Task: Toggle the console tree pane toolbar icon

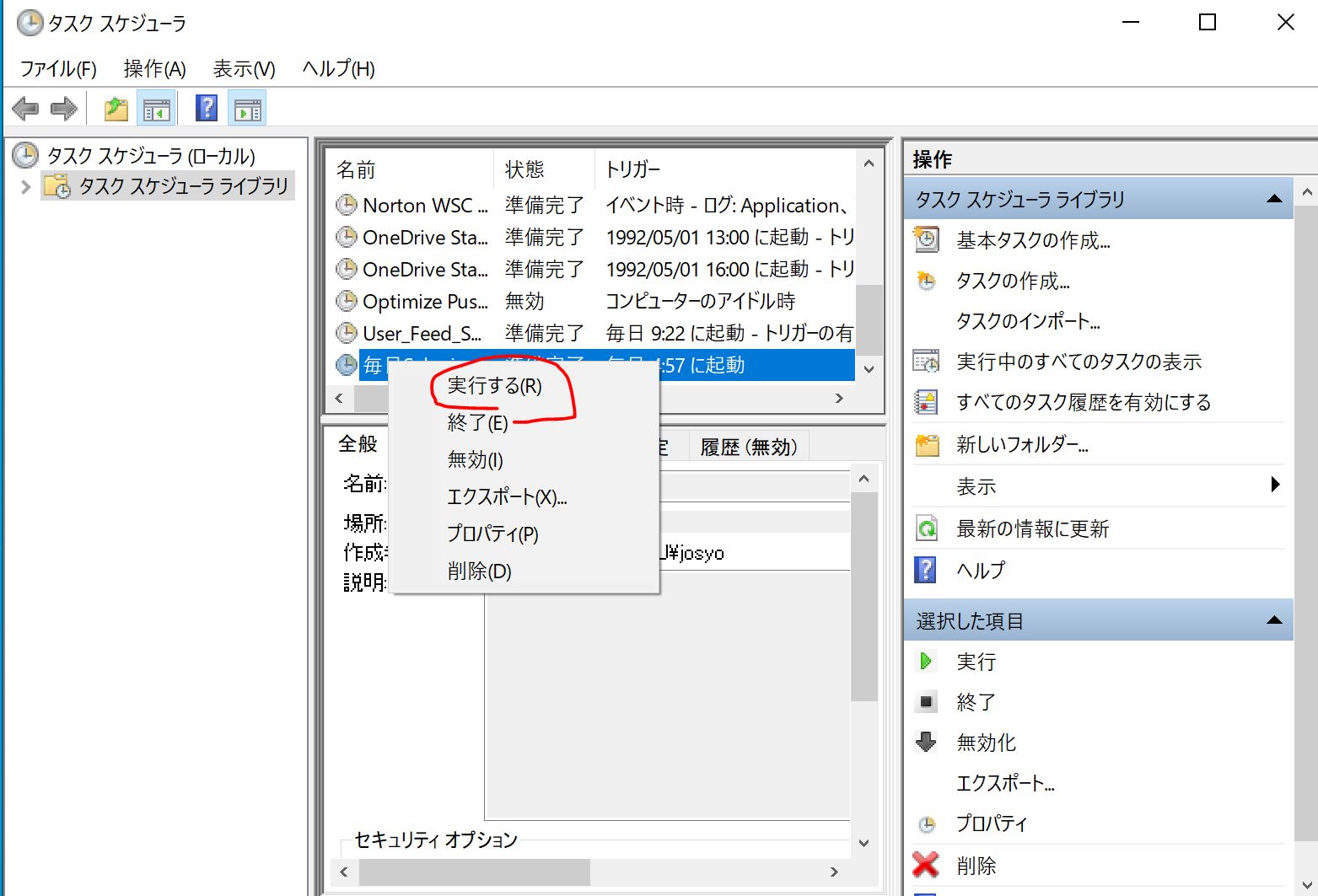Action: click(156, 109)
